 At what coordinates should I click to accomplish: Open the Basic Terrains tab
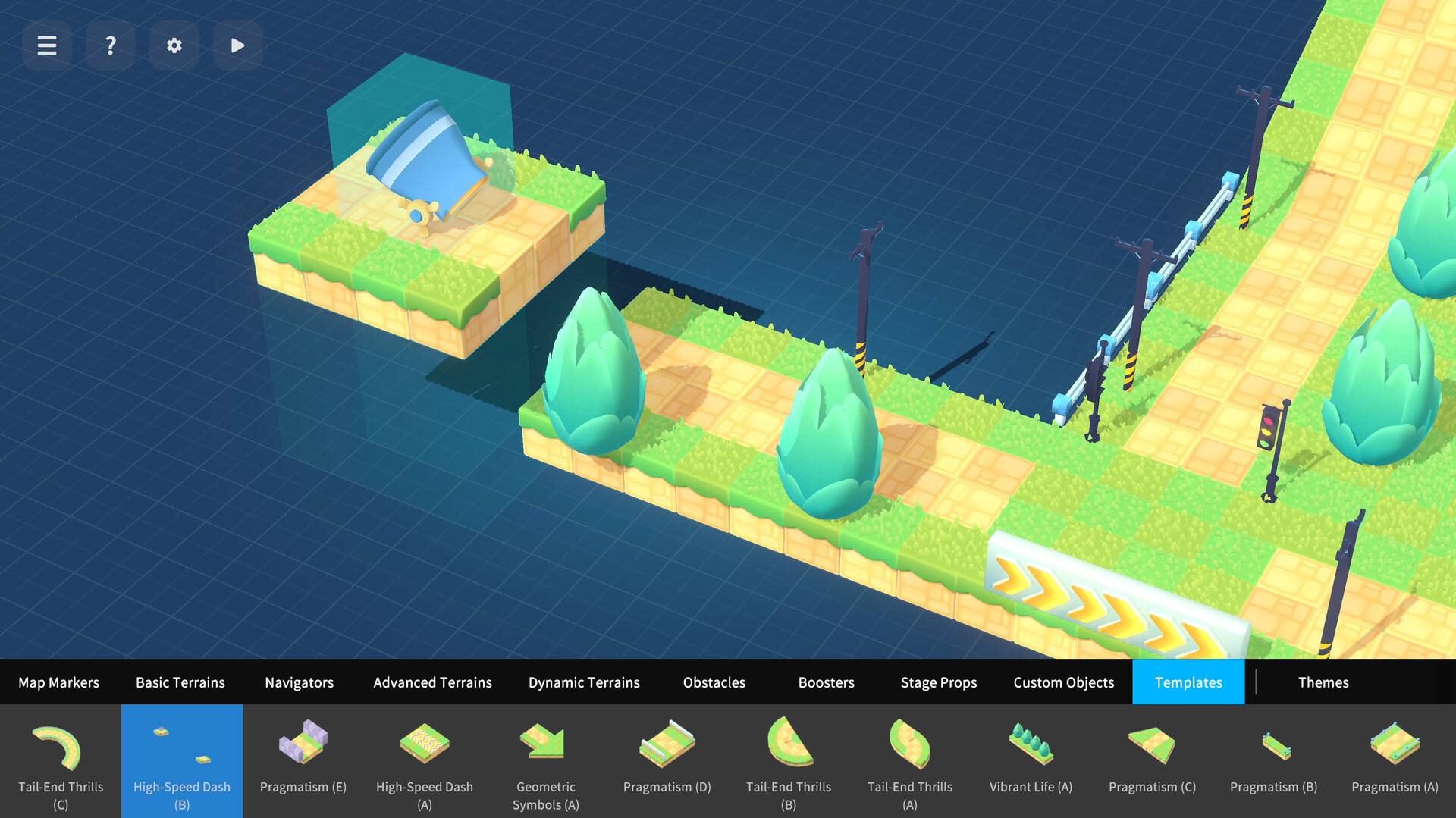click(180, 682)
